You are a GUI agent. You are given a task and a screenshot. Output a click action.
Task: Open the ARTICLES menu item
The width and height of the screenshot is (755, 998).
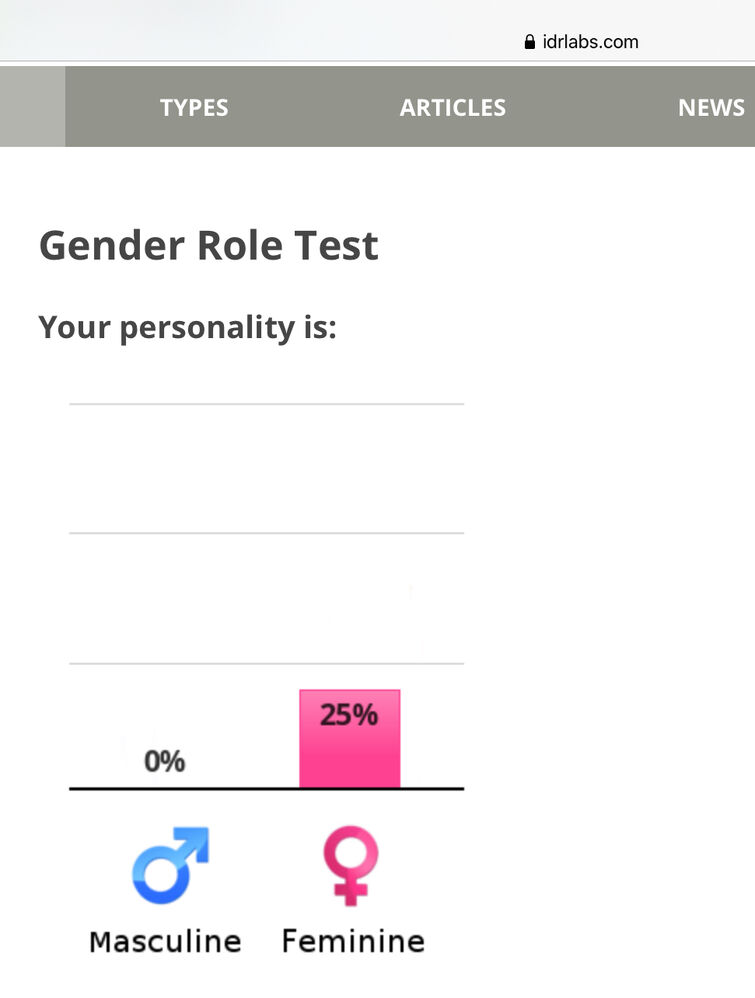click(x=453, y=108)
